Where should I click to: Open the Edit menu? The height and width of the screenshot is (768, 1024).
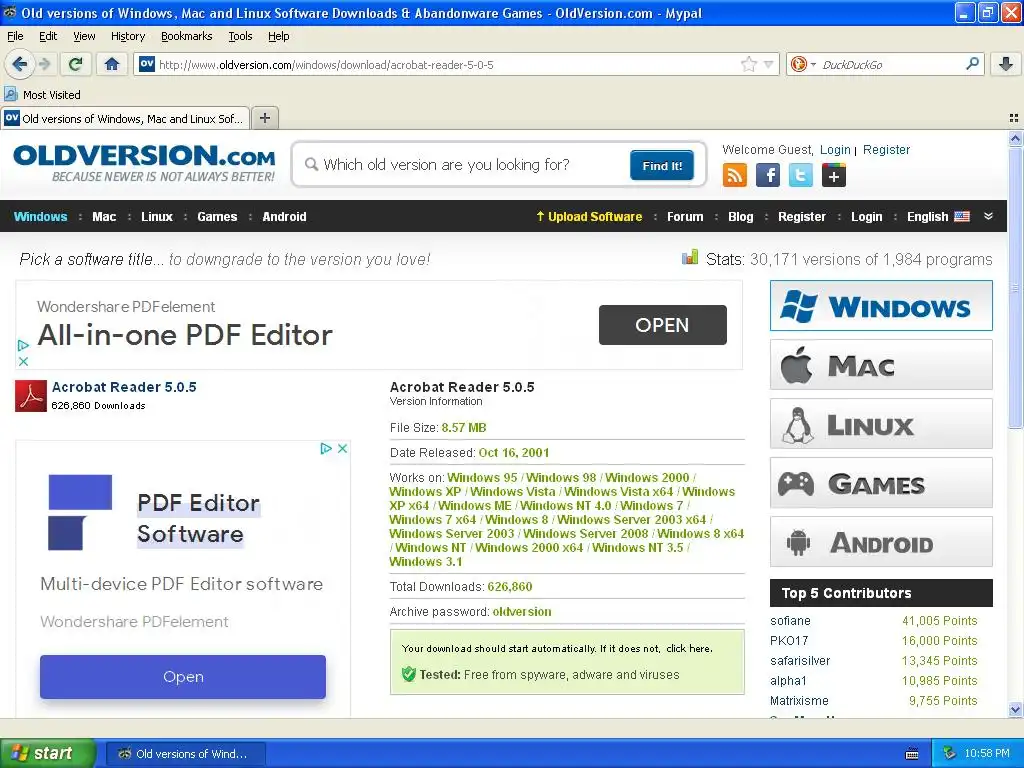[x=48, y=36]
